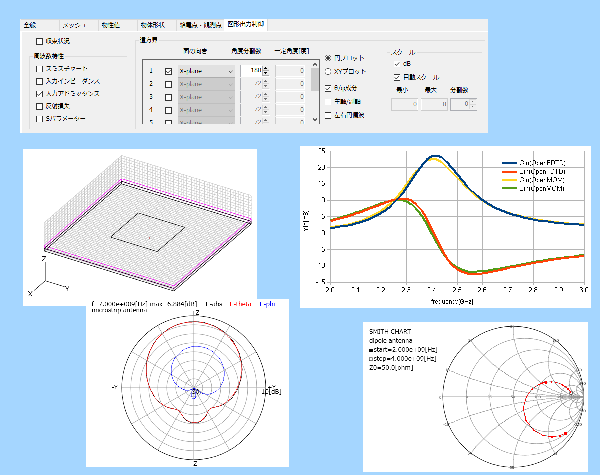Screen dimensions: 600x475
Task: Enable the 収束状況 checkbox
Action: (x=39, y=41)
